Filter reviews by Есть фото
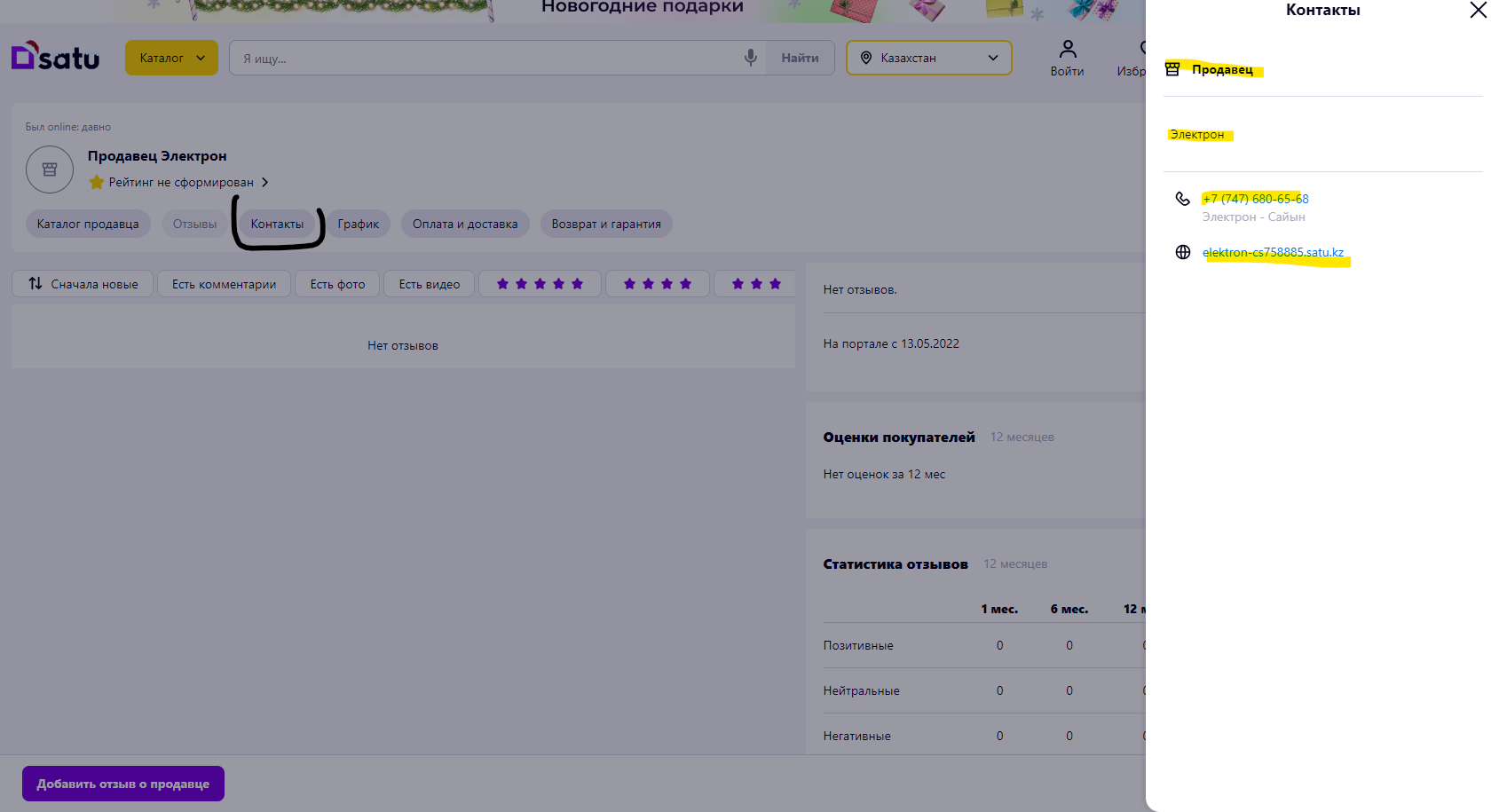This screenshot has width=1499, height=812. (x=337, y=284)
